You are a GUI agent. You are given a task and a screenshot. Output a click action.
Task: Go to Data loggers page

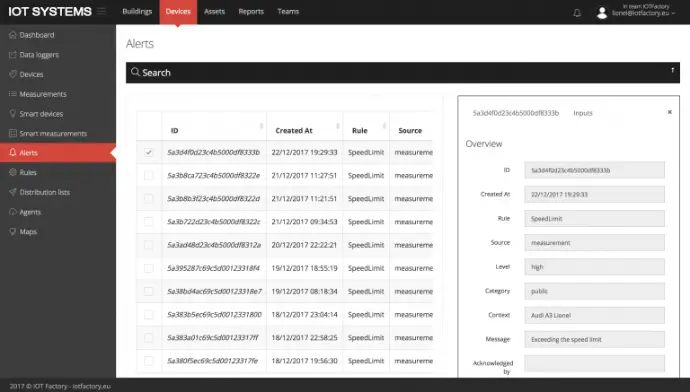39,55
